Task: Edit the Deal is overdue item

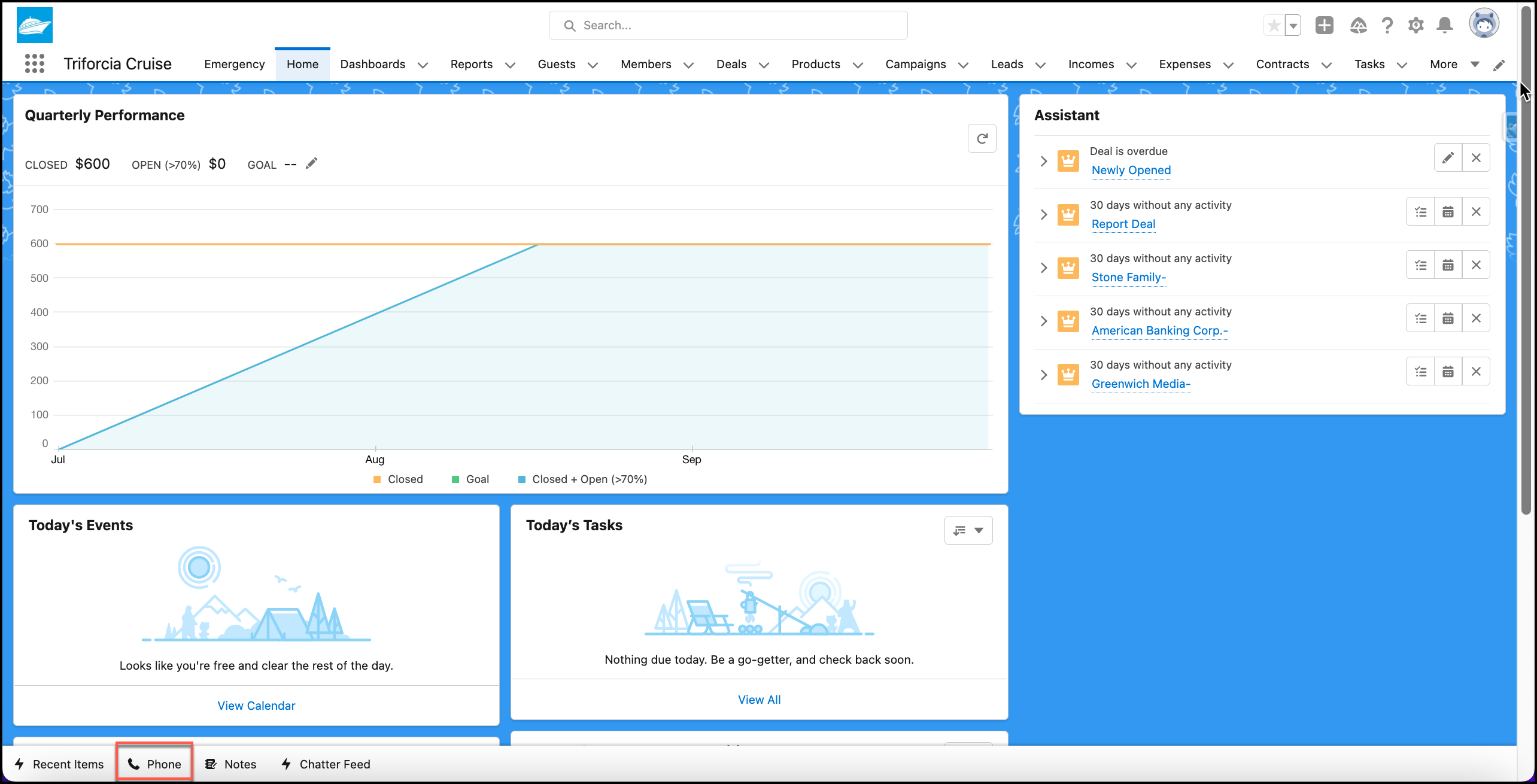Action: pos(1448,158)
